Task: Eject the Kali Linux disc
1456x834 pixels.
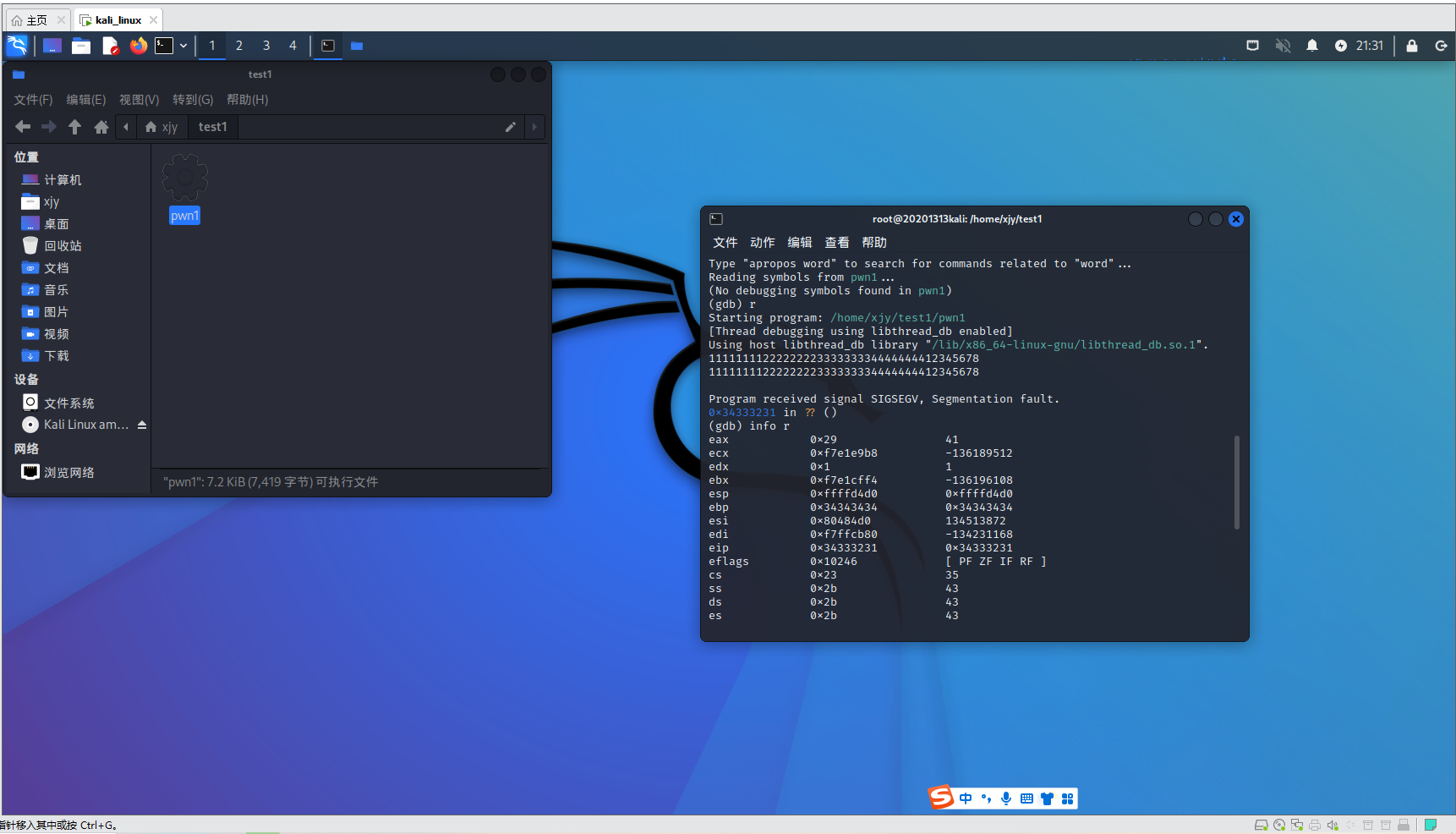Action: pyautogui.click(x=142, y=425)
